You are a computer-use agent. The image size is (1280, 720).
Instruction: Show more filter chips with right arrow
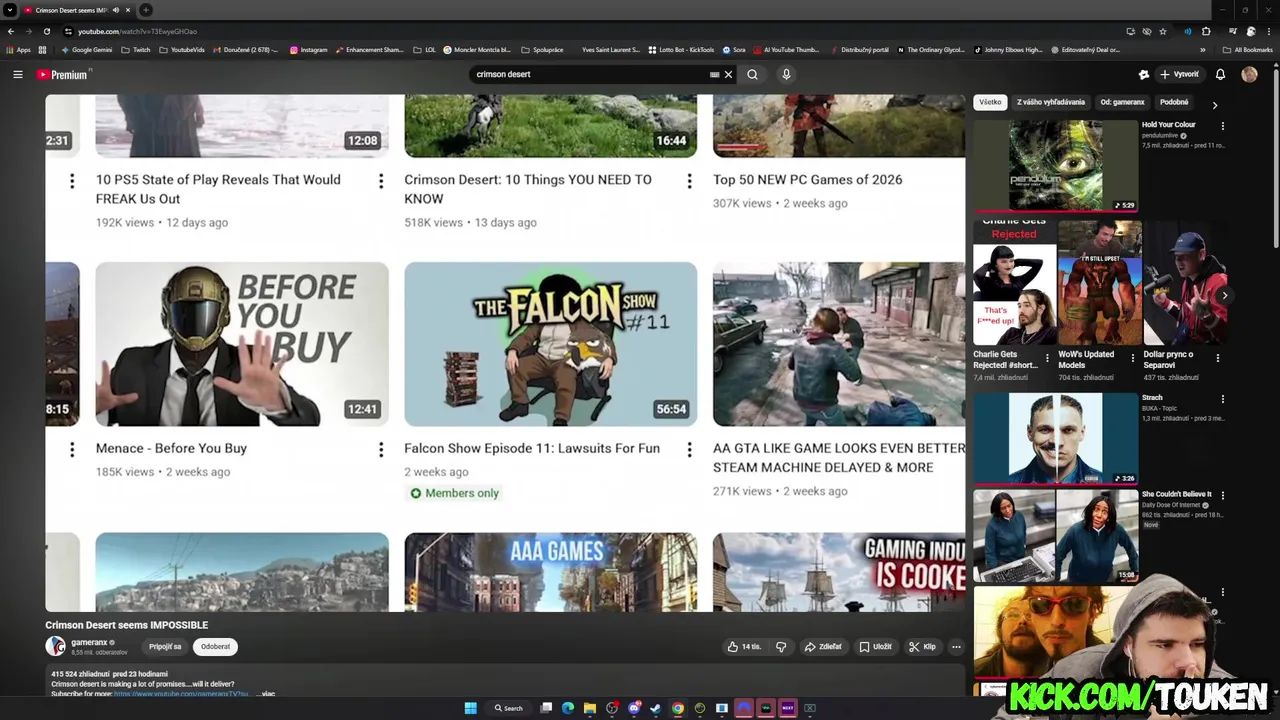point(1215,105)
